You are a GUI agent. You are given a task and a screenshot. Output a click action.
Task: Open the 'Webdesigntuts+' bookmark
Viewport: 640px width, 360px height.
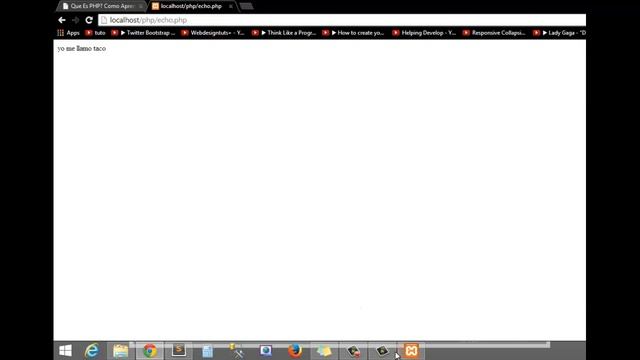213,33
